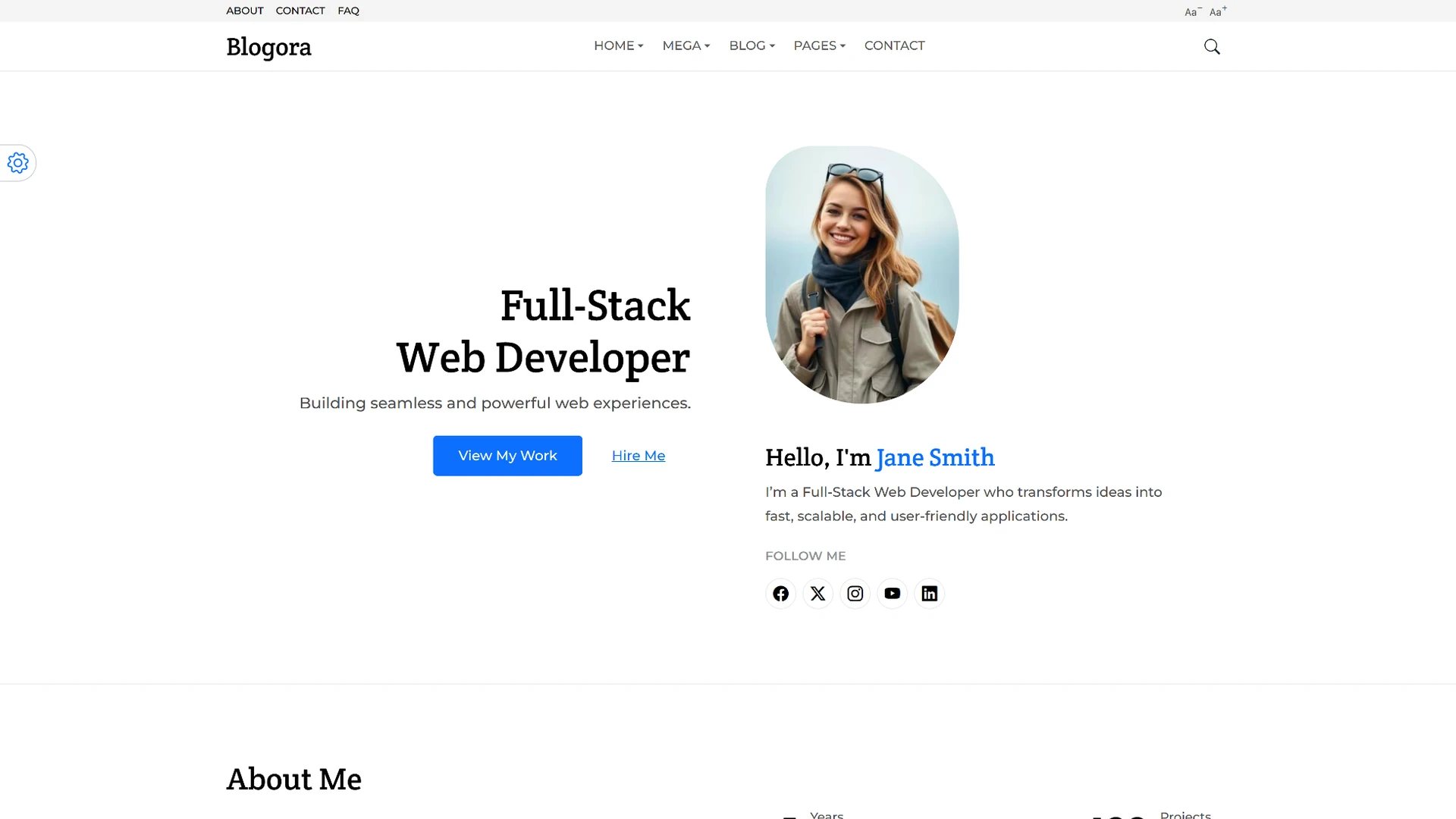Viewport: 1456px width, 819px height.
Task: Increase font size with Aa+ control
Action: click(x=1218, y=11)
